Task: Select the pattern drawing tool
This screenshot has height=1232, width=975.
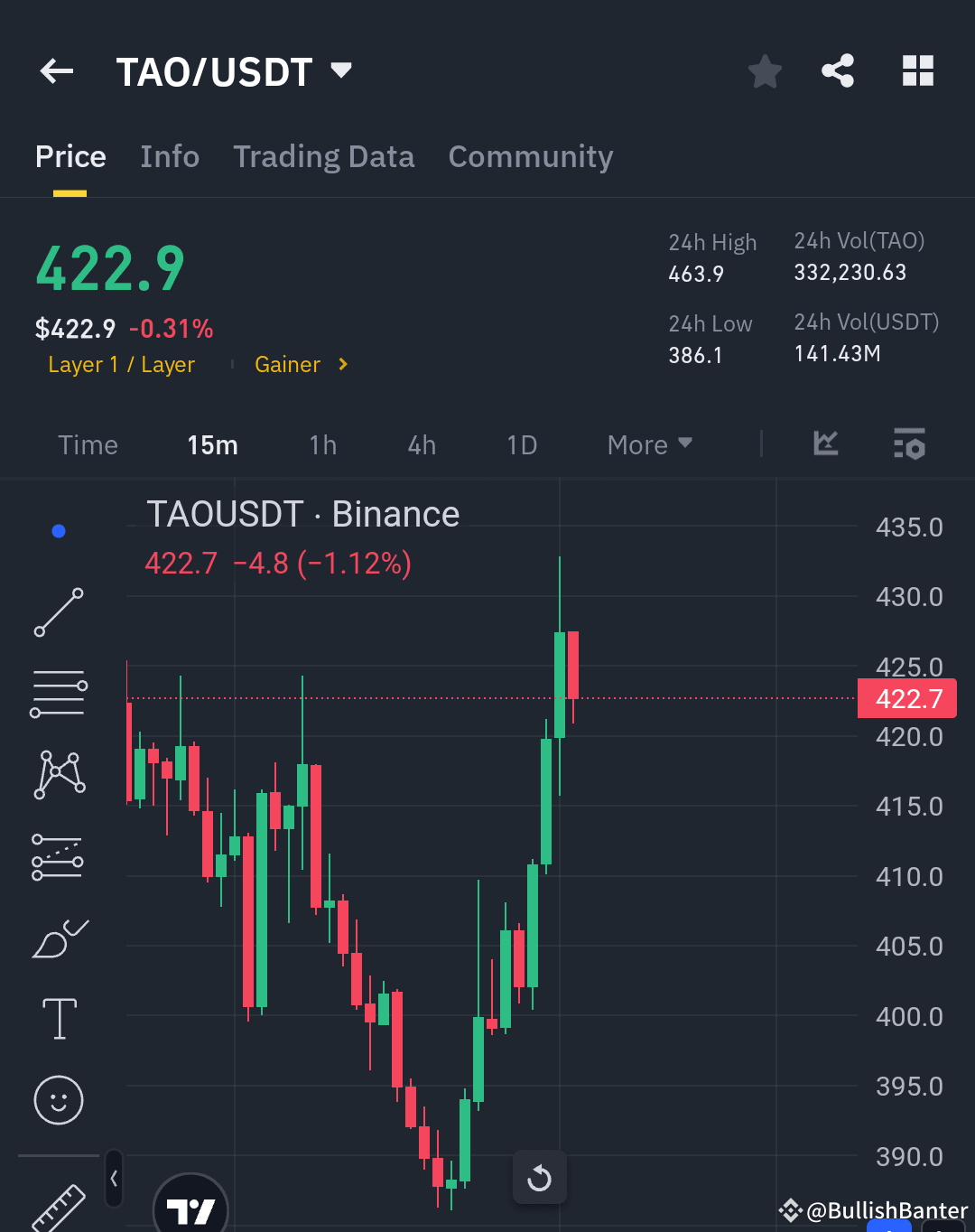Action: [58, 771]
